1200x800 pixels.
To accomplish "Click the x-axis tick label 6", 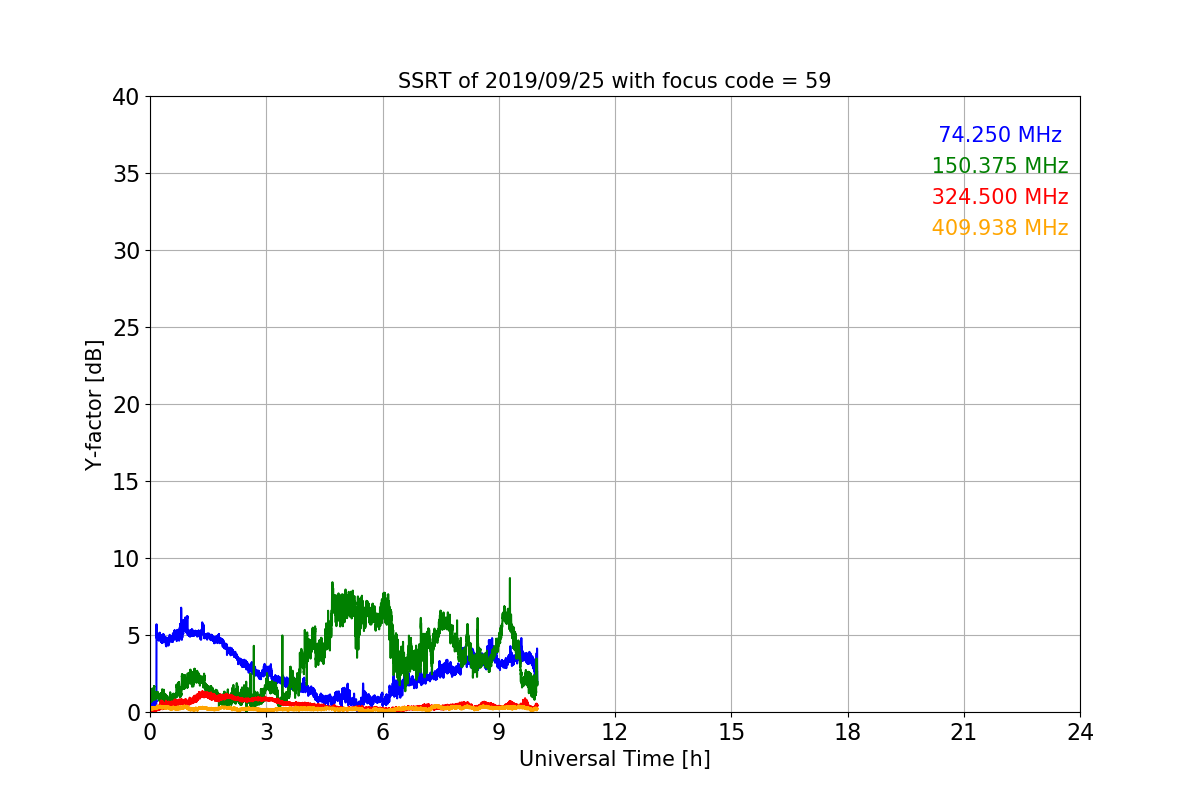I will [x=383, y=732].
